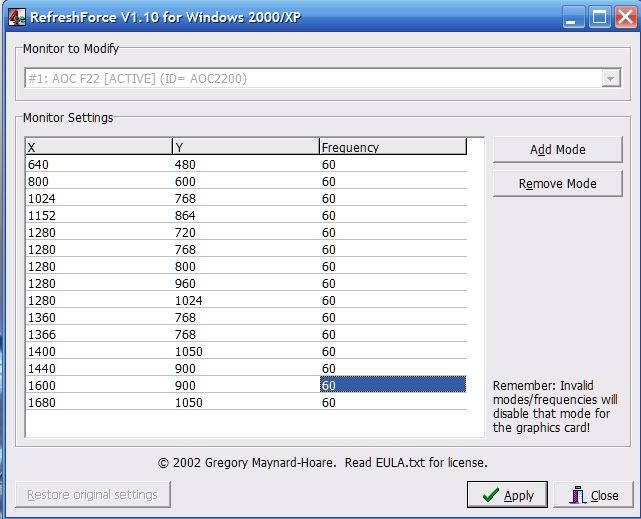Select the 1600 cell in X column
641x519 pixels.
[x=99, y=385]
